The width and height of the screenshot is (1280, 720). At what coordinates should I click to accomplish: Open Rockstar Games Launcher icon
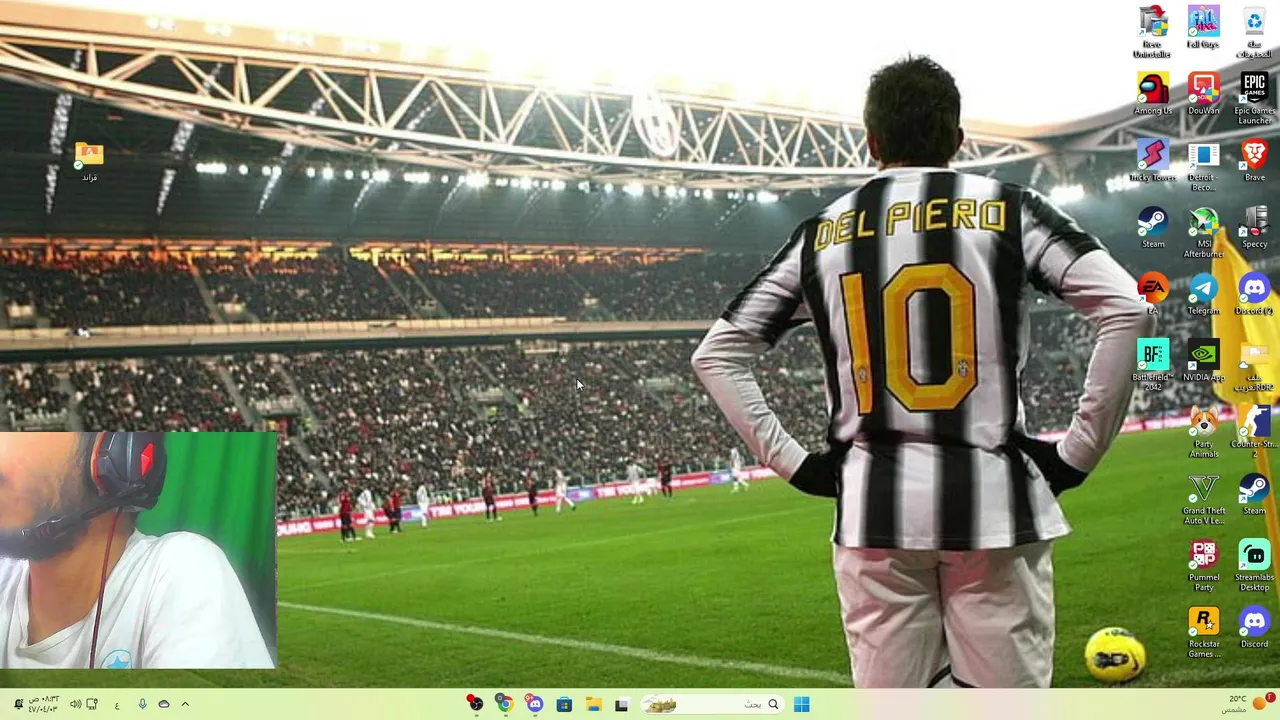[1203, 633]
